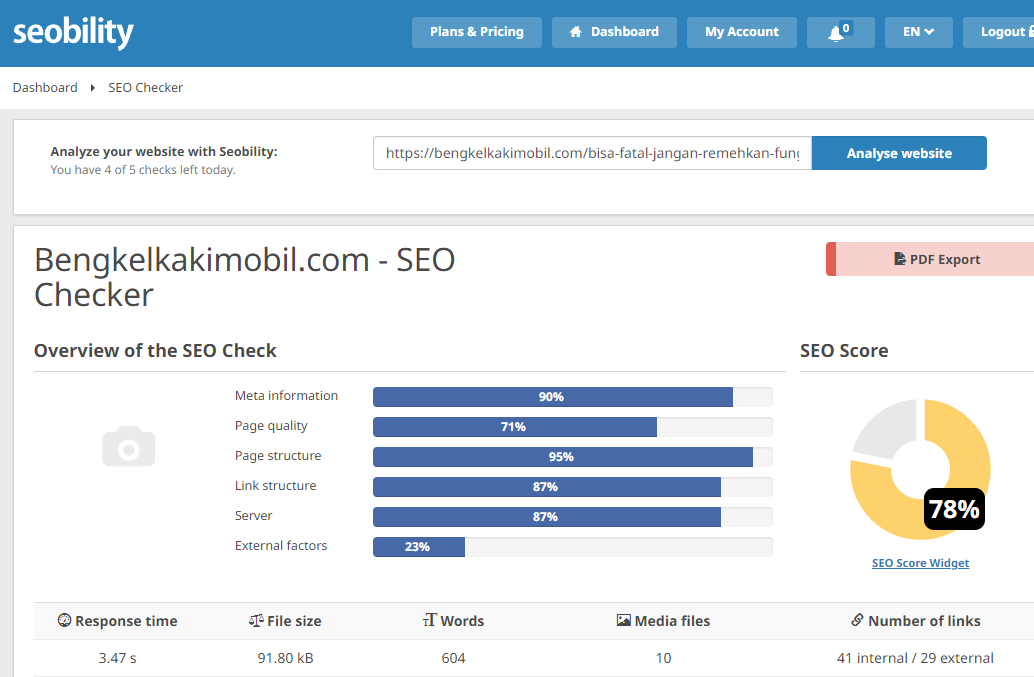Click the Words text icon
Viewport: 1034px width, 677px height.
(430, 620)
